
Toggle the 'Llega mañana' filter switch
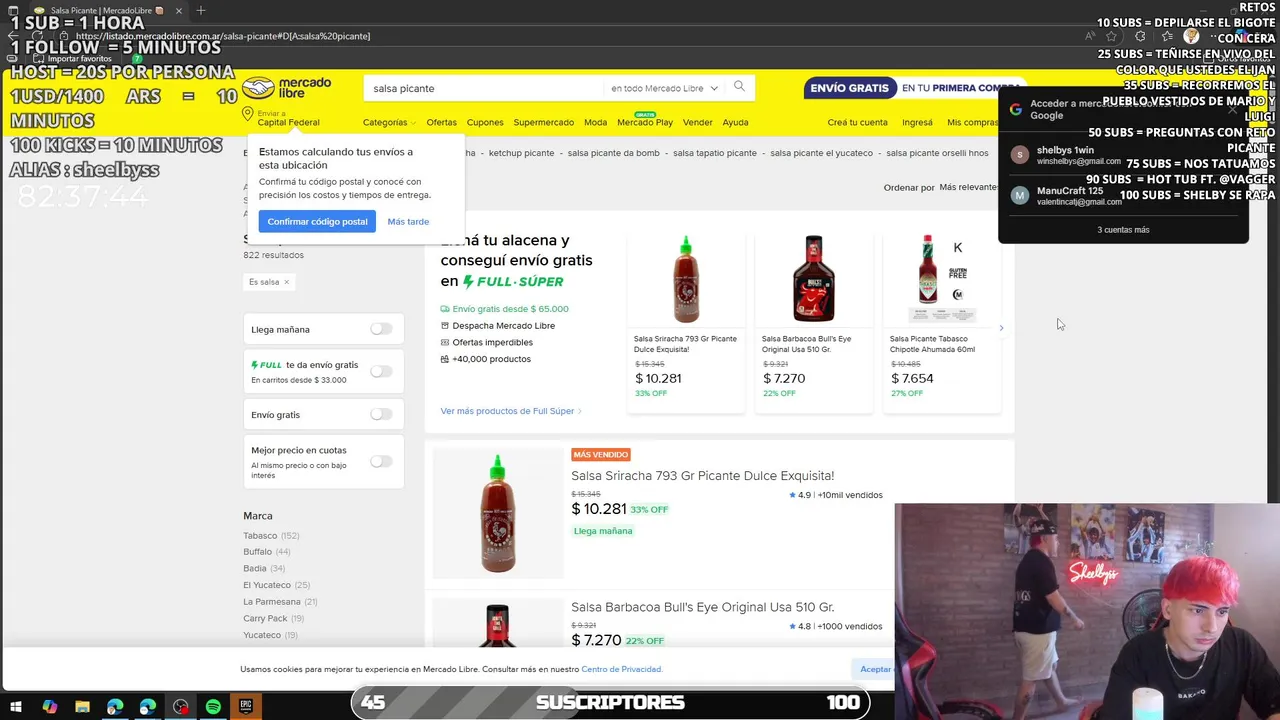[x=381, y=329]
